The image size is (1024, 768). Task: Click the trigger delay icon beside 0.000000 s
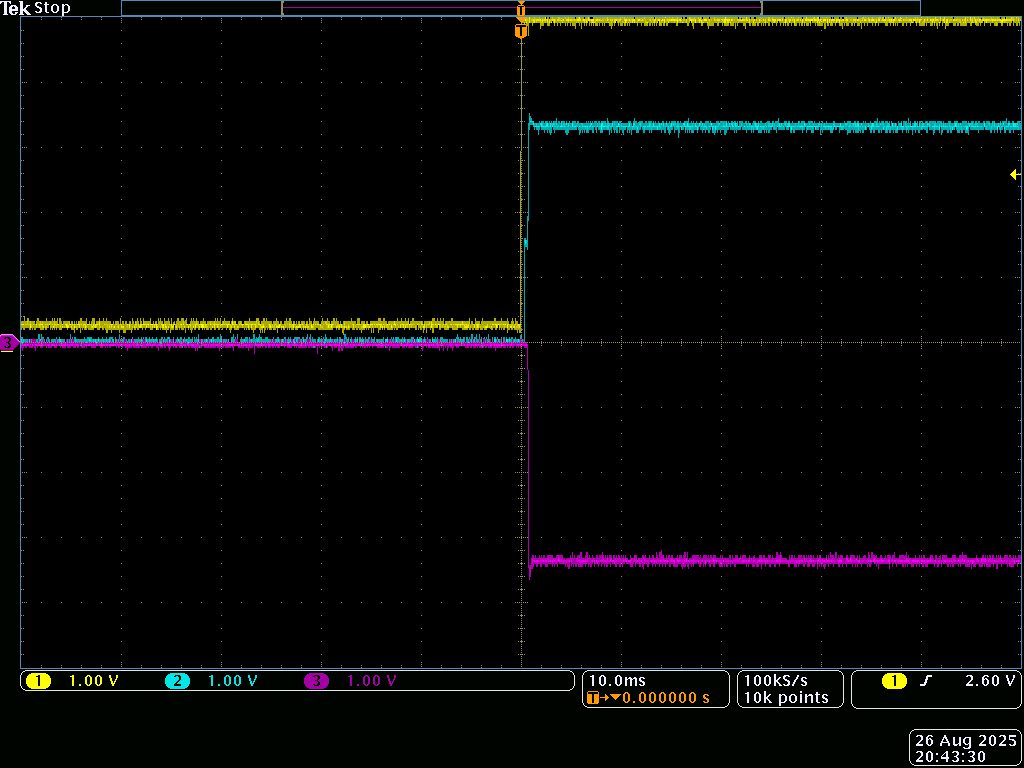[x=603, y=697]
